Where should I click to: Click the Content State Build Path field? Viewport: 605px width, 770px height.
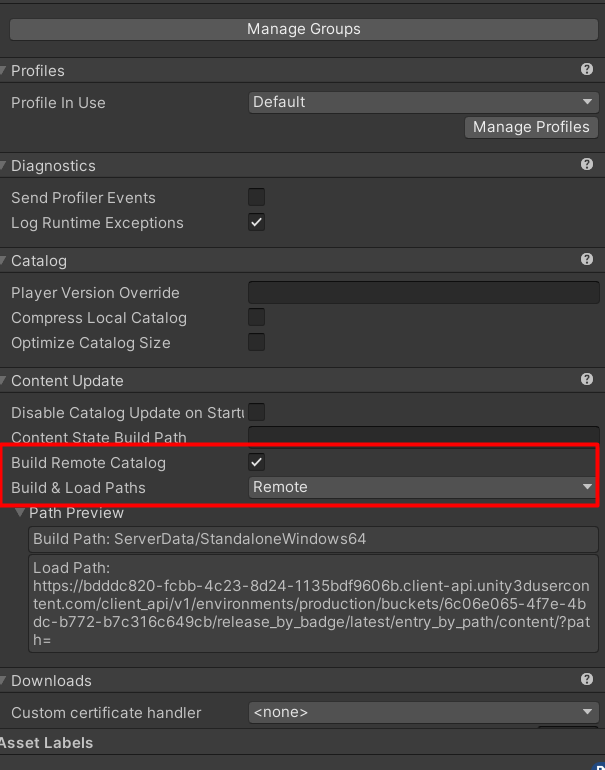point(423,436)
